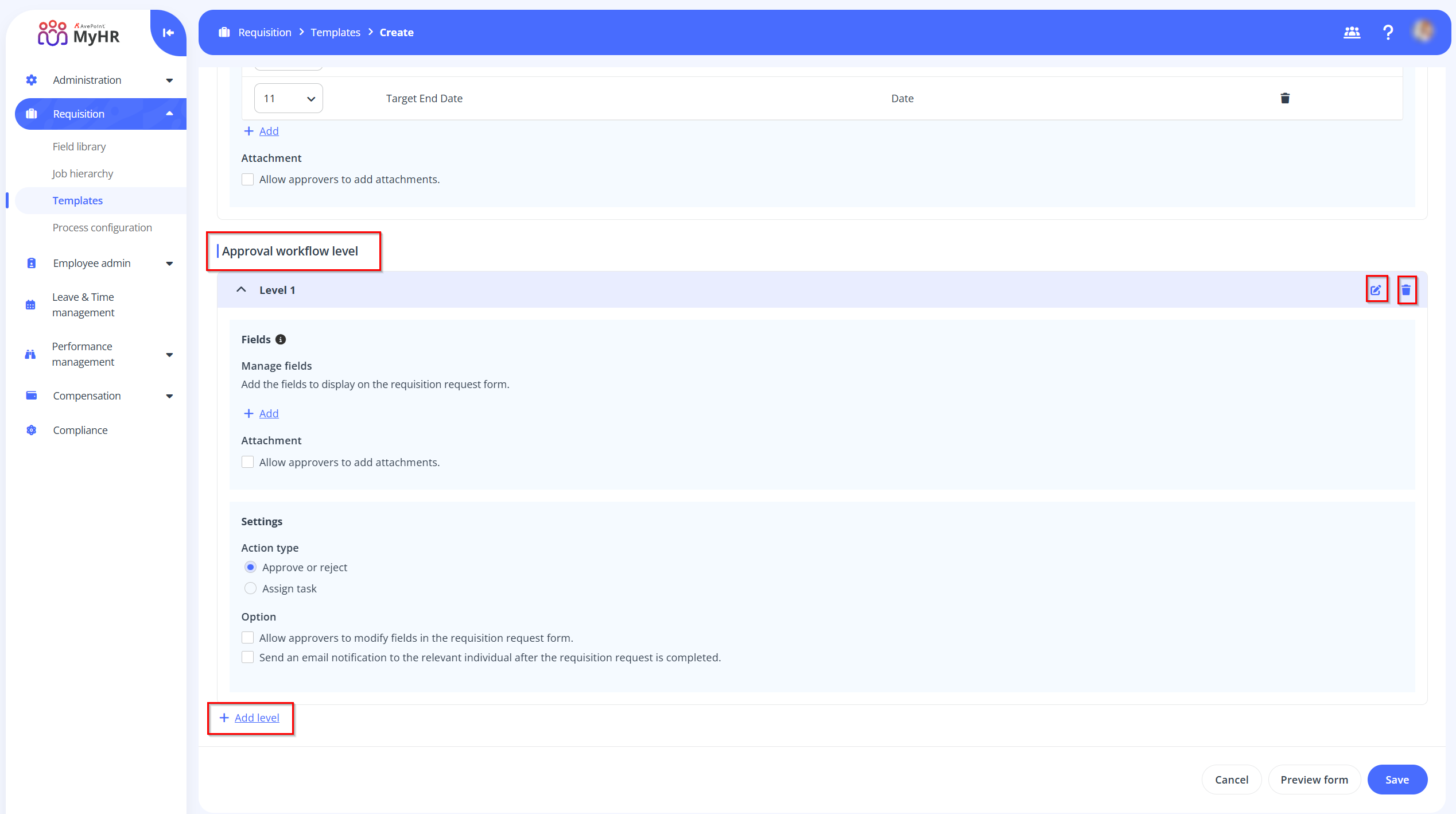The image size is (1456, 814).
Task: Expand the Administration menu arrow
Action: [x=169, y=80]
